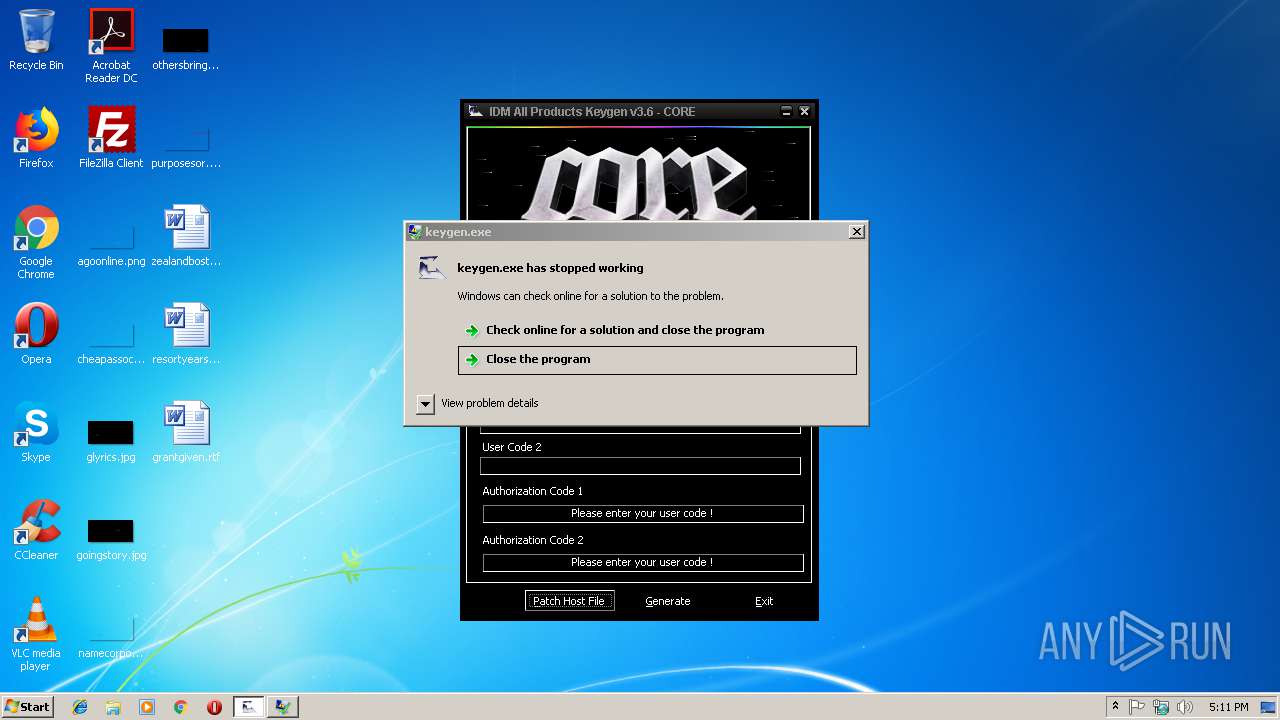
Task: Open the CCleaner desktop shortcut
Action: (x=36, y=530)
